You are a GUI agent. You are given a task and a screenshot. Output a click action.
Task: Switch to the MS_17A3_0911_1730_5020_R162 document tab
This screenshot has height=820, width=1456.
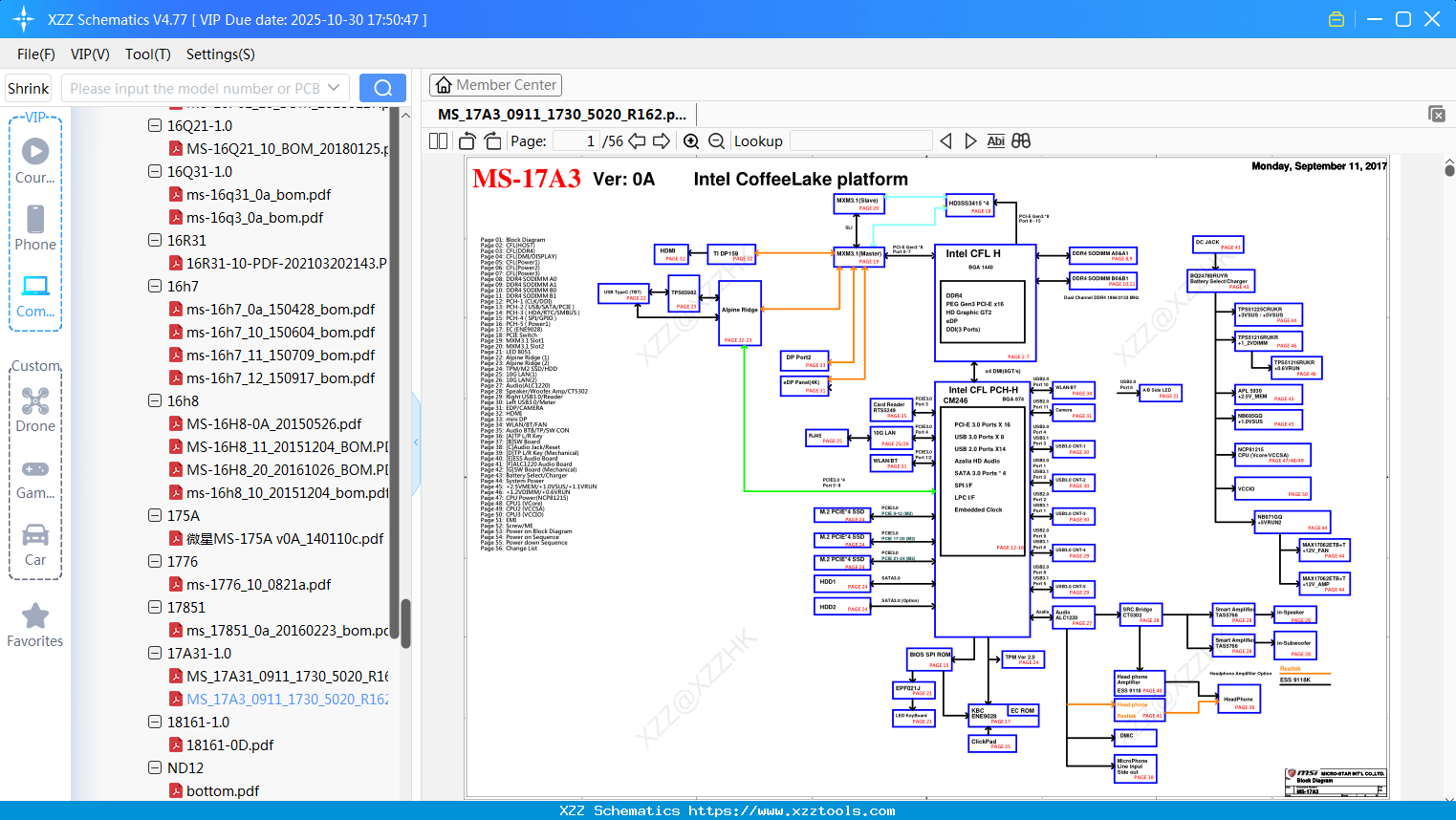point(562,115)
